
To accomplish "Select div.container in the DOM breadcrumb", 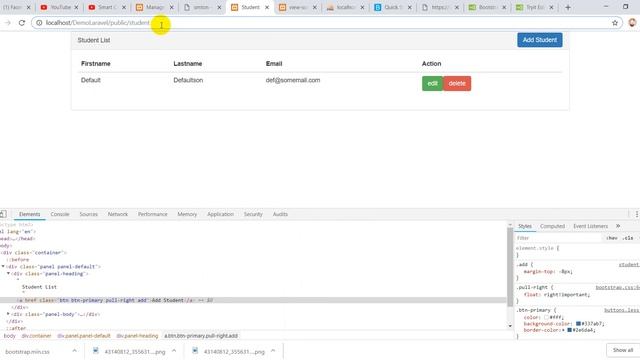I will [36, 336].
